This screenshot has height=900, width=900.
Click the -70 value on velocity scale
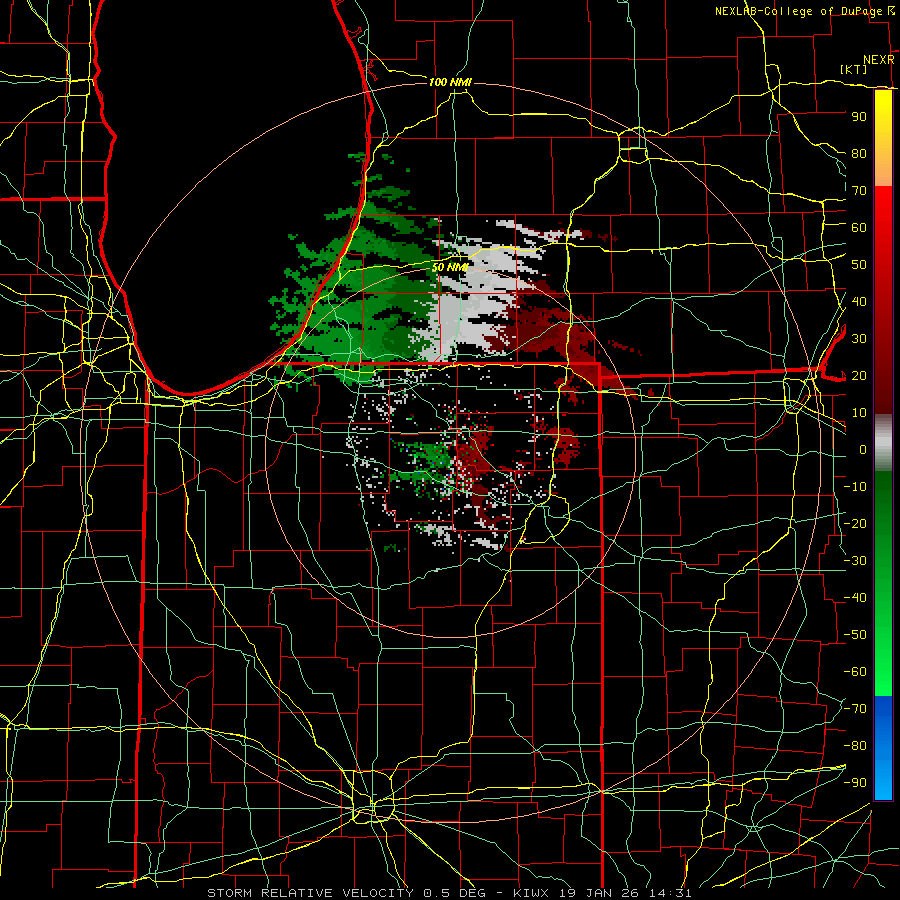pos(855,709)
